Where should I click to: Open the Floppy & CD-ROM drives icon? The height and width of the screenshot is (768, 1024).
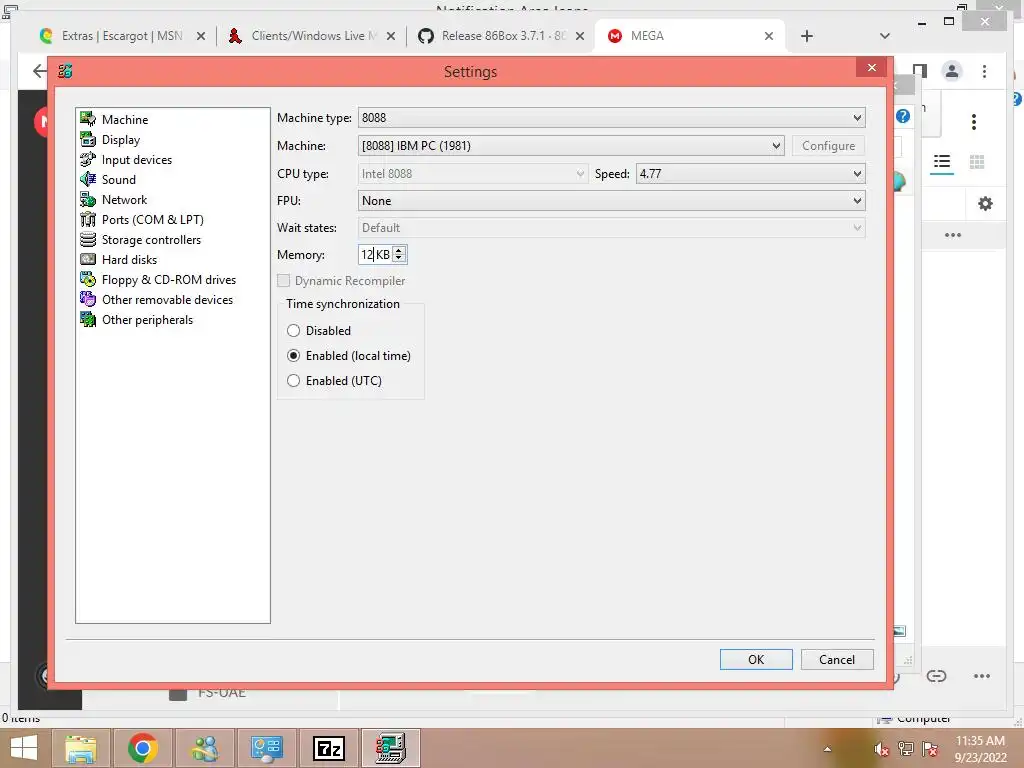pyautogui.click(x=88, y=280)
